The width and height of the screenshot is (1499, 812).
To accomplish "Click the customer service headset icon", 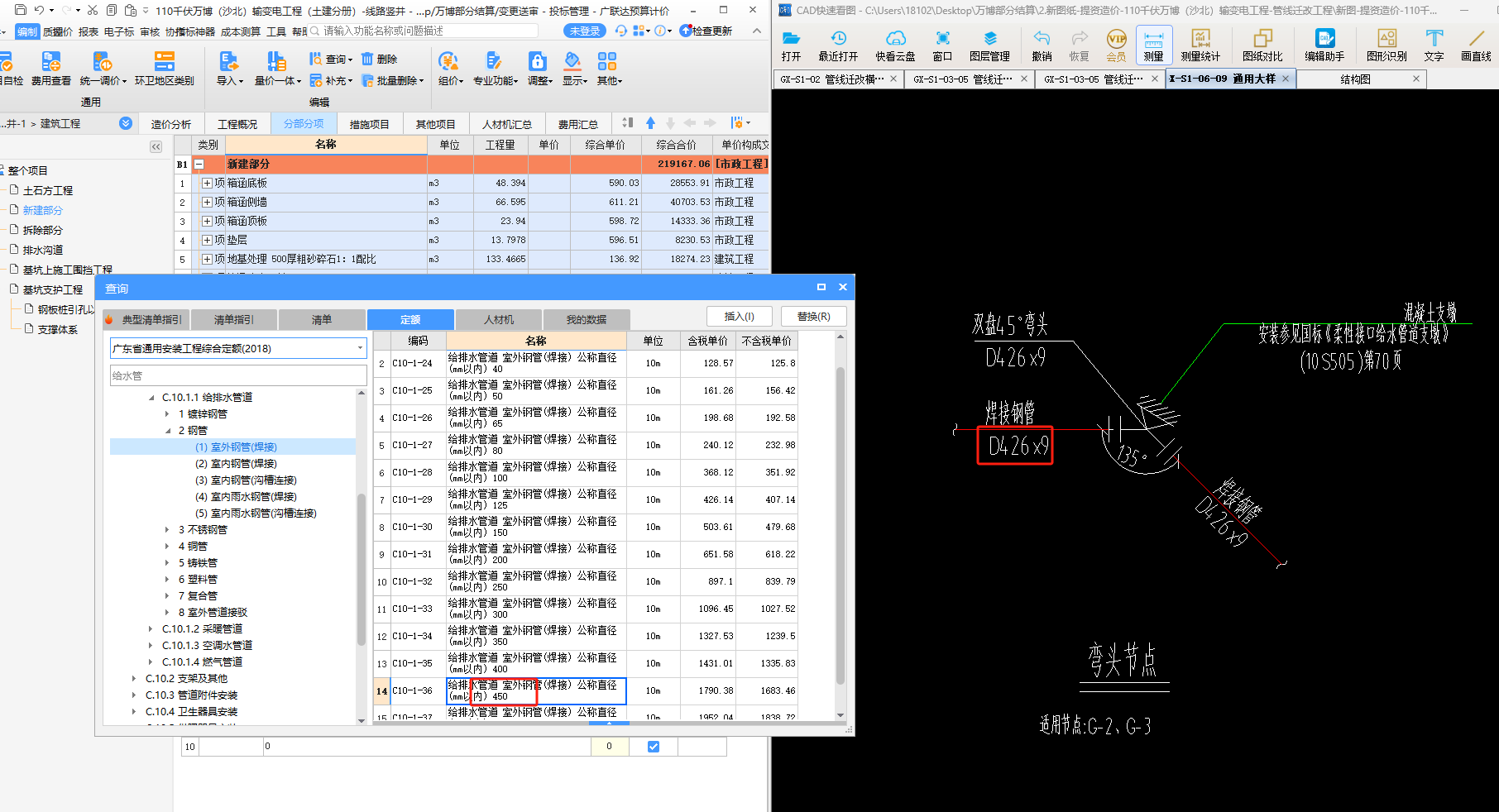I will click(x=620, y=31).
